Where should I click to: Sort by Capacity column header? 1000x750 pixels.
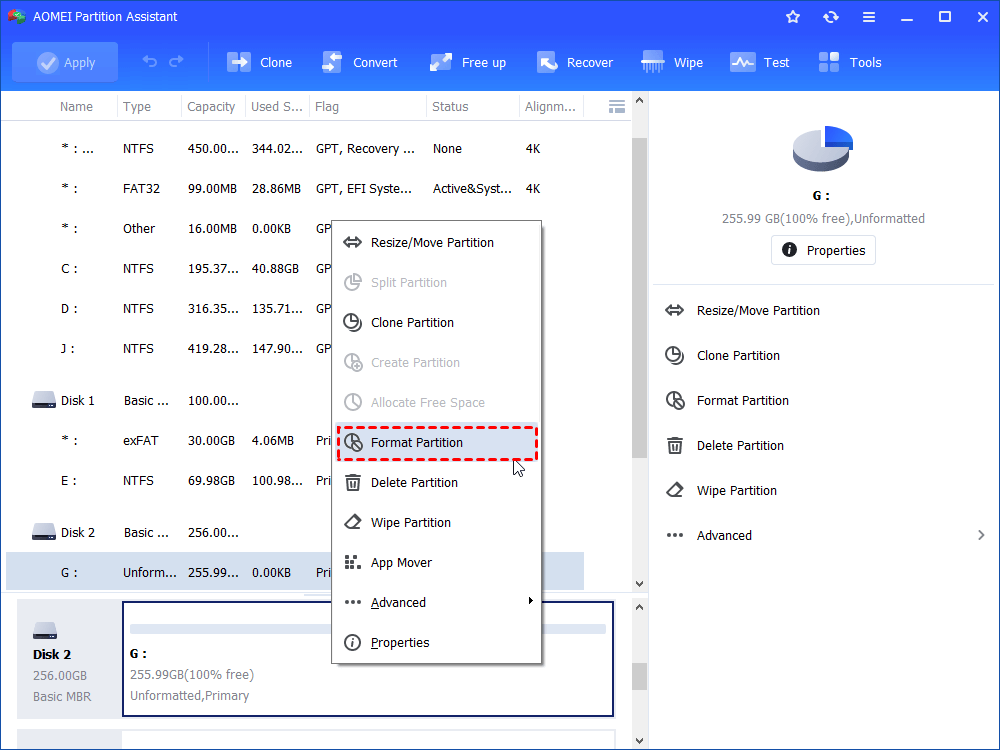211,107
